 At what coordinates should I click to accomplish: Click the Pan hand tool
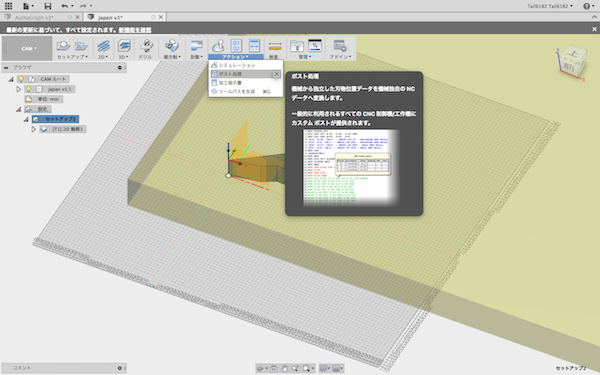point(285,368)
